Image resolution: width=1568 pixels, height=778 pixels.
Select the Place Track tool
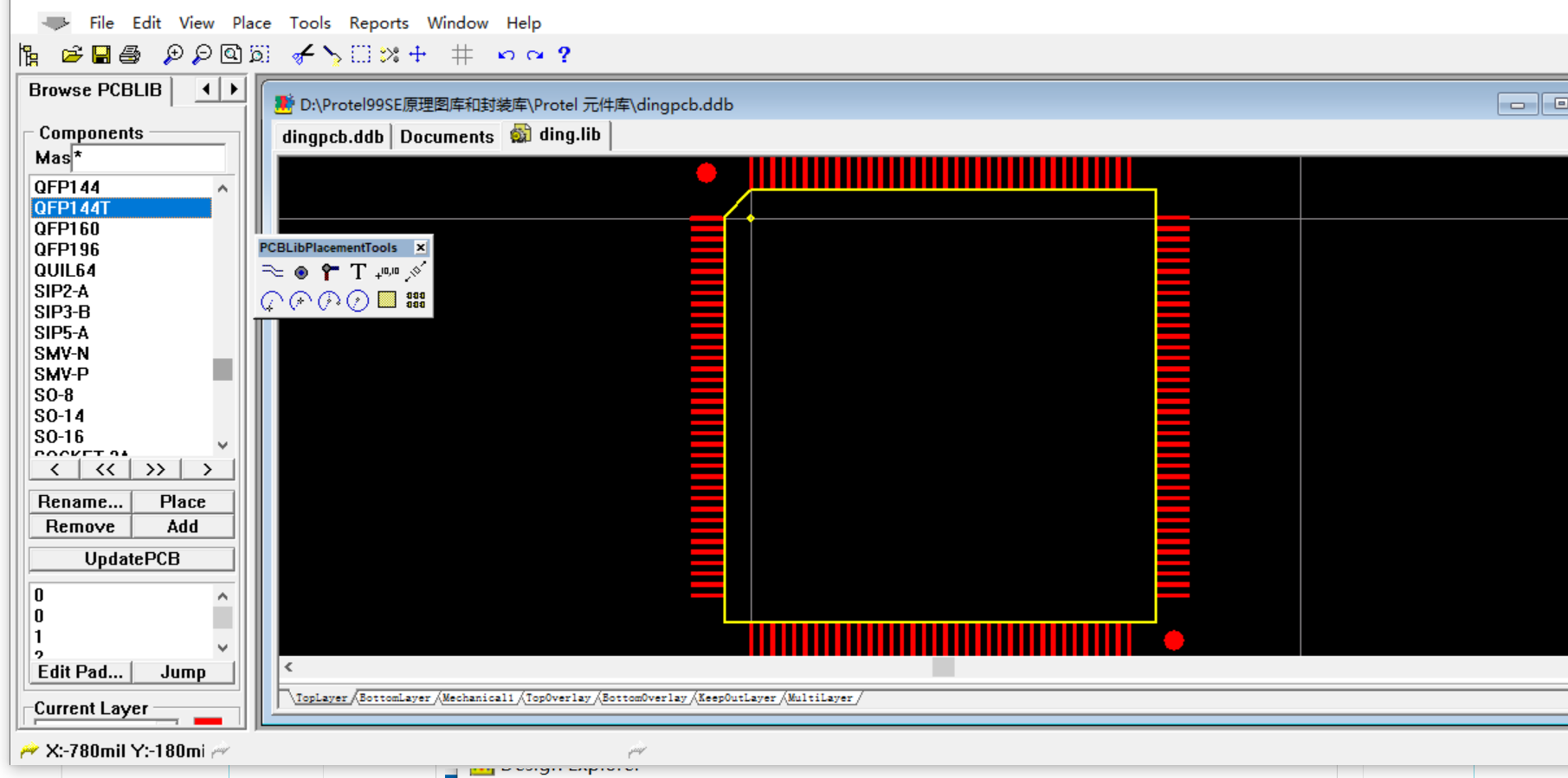[x=272, y=272]
